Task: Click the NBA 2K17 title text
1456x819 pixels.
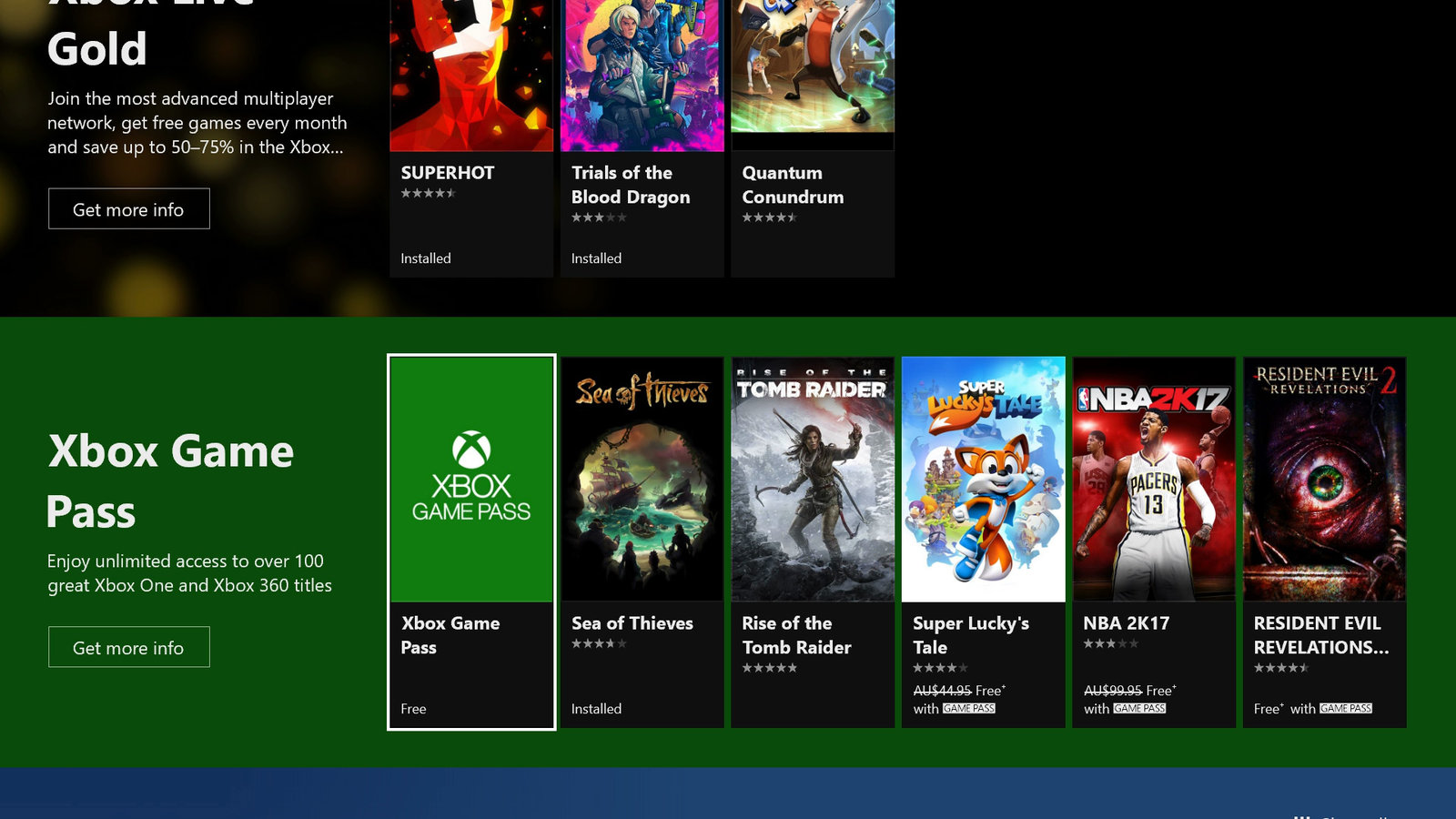Action: (1127, 623)
